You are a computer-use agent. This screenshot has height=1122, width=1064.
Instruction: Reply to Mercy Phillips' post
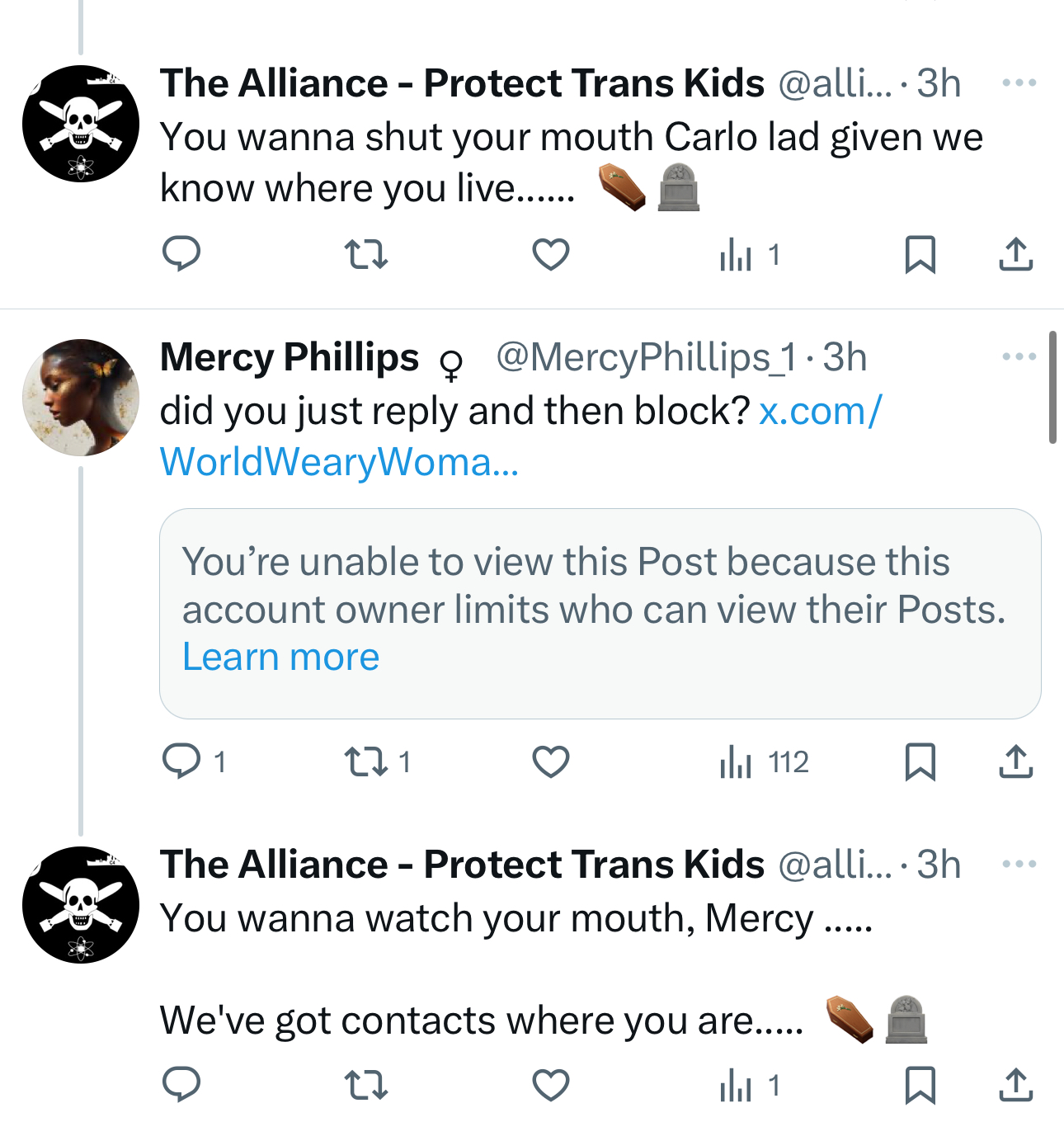pos(181,761)
